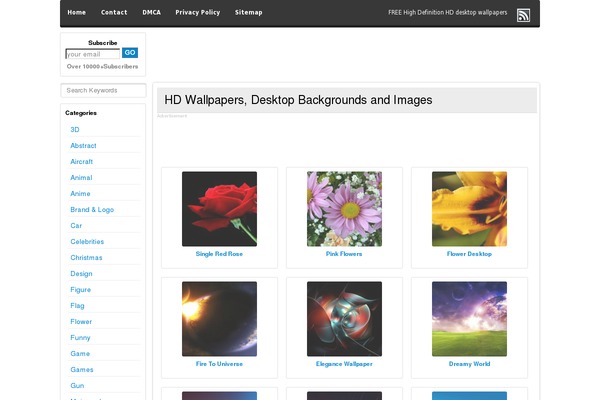Click the Pink Flowers title link
Viewport: 600px width, 400px height.
coord(344,254)
